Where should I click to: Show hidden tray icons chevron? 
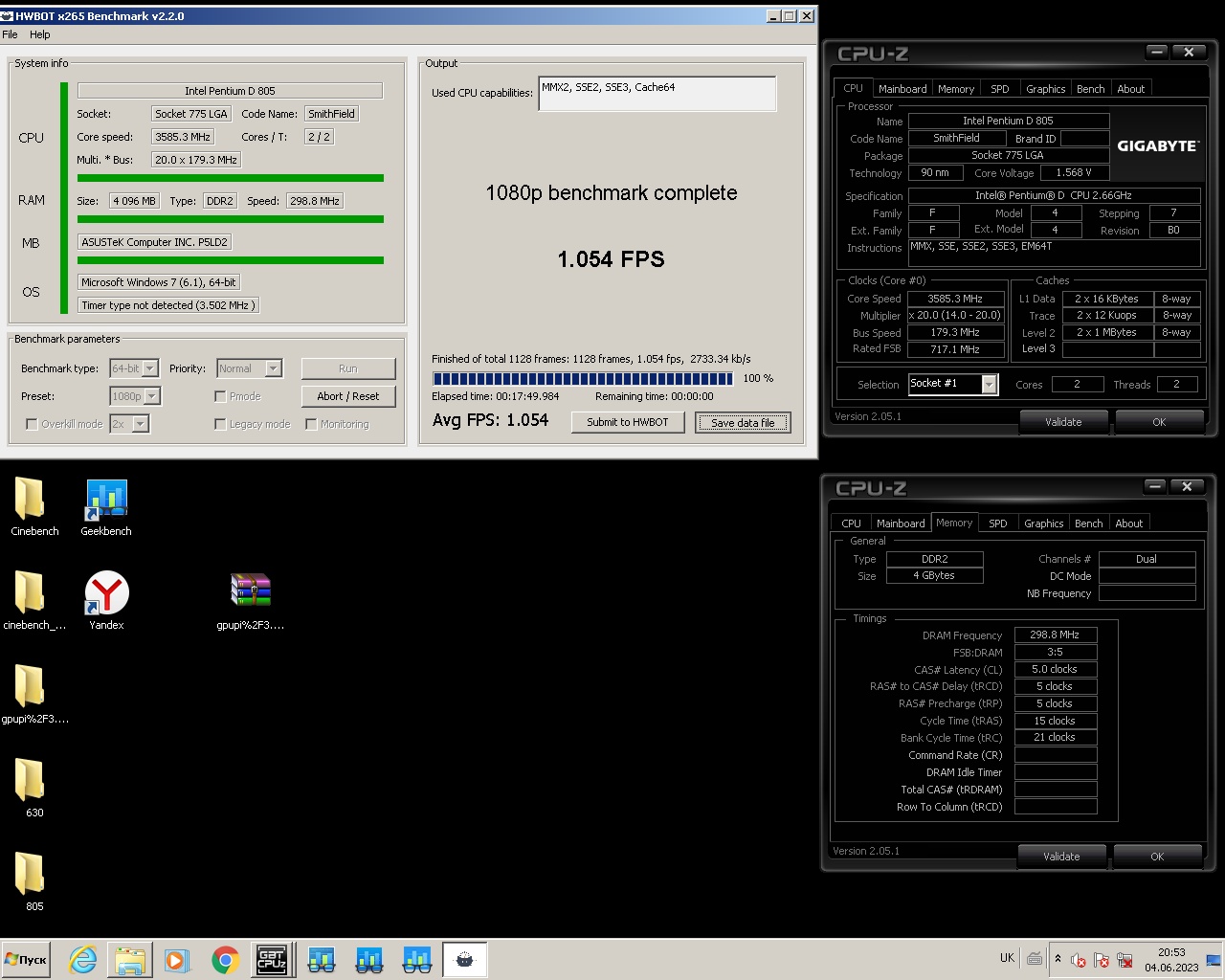1058,958
